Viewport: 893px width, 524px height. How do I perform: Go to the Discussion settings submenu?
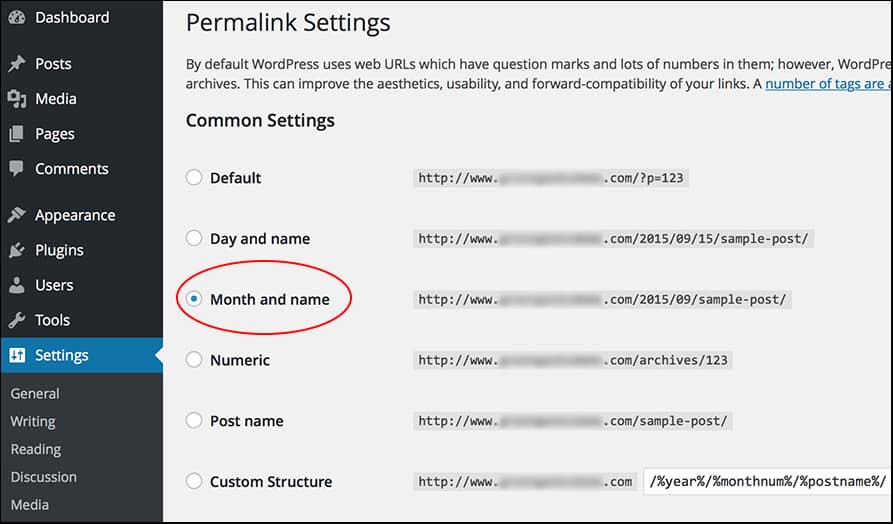point(44,477)
